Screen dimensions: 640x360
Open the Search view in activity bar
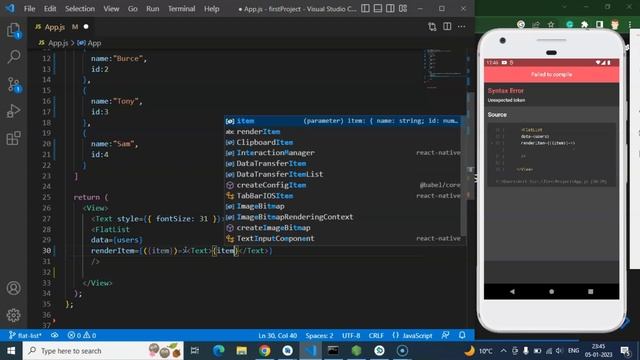[x=13, y=57]
